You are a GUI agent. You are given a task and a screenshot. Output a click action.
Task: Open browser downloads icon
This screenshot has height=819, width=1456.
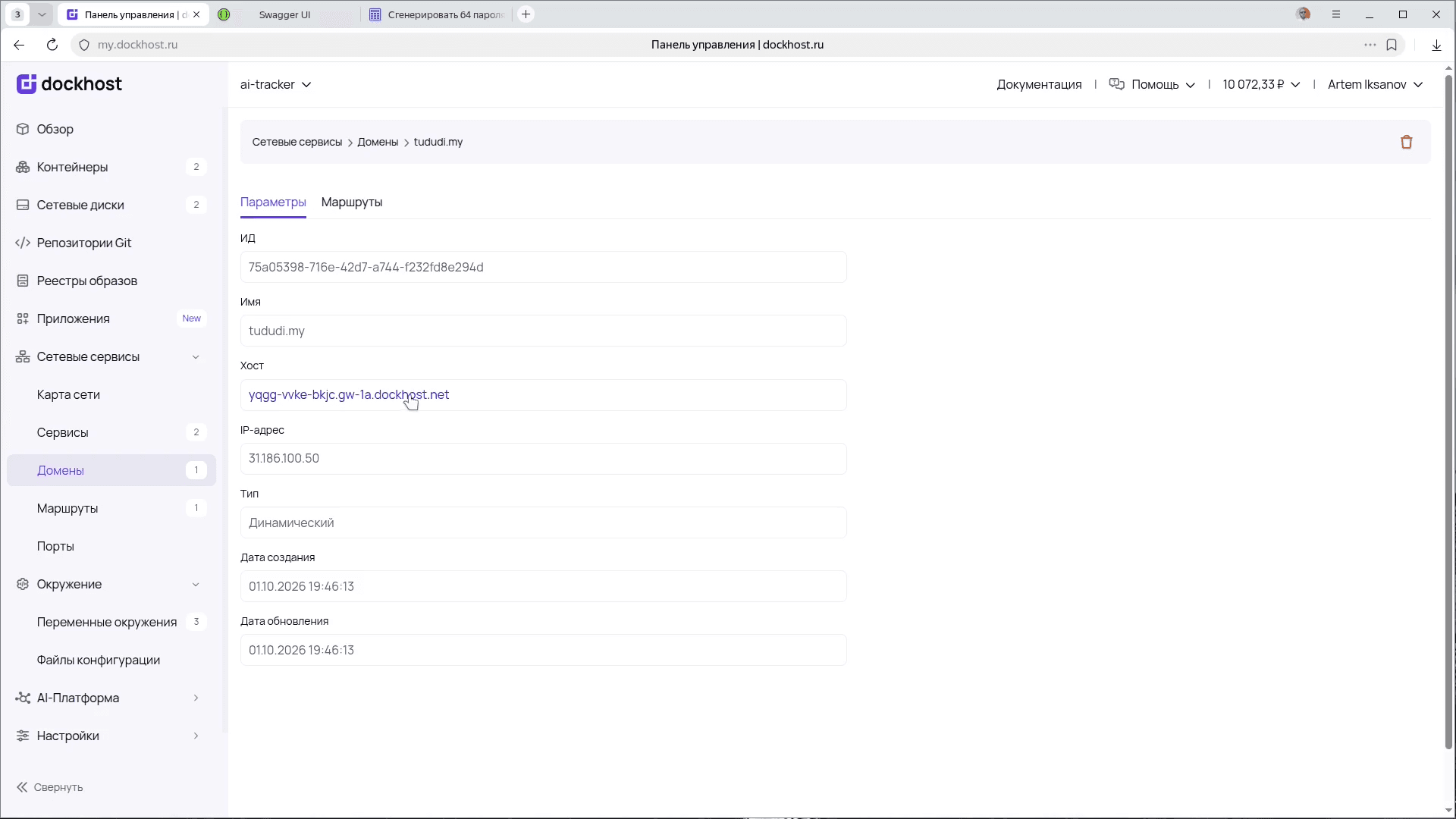pyautogui.click(x=1436, y=45)
